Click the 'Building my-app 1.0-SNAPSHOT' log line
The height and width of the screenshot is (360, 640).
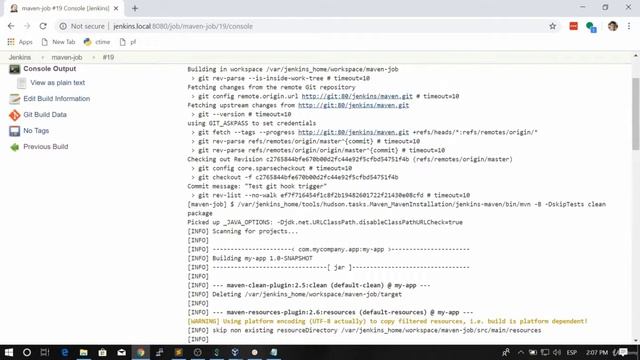[250, 258]
